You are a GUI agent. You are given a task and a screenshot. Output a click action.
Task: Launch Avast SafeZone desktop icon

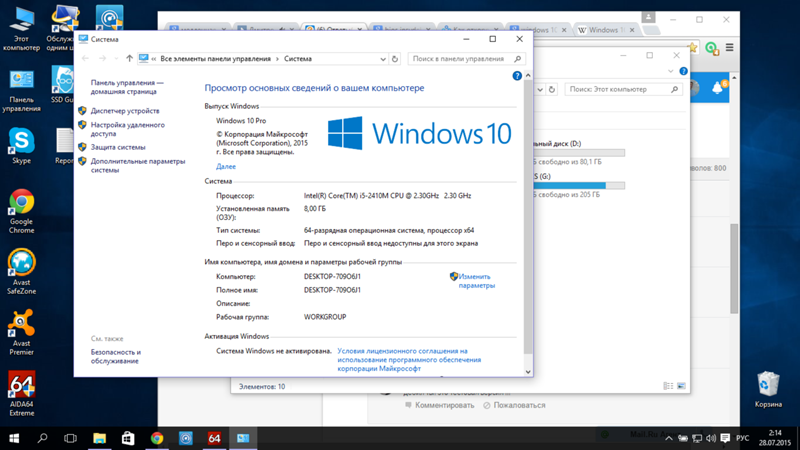[x=21, y=271]
